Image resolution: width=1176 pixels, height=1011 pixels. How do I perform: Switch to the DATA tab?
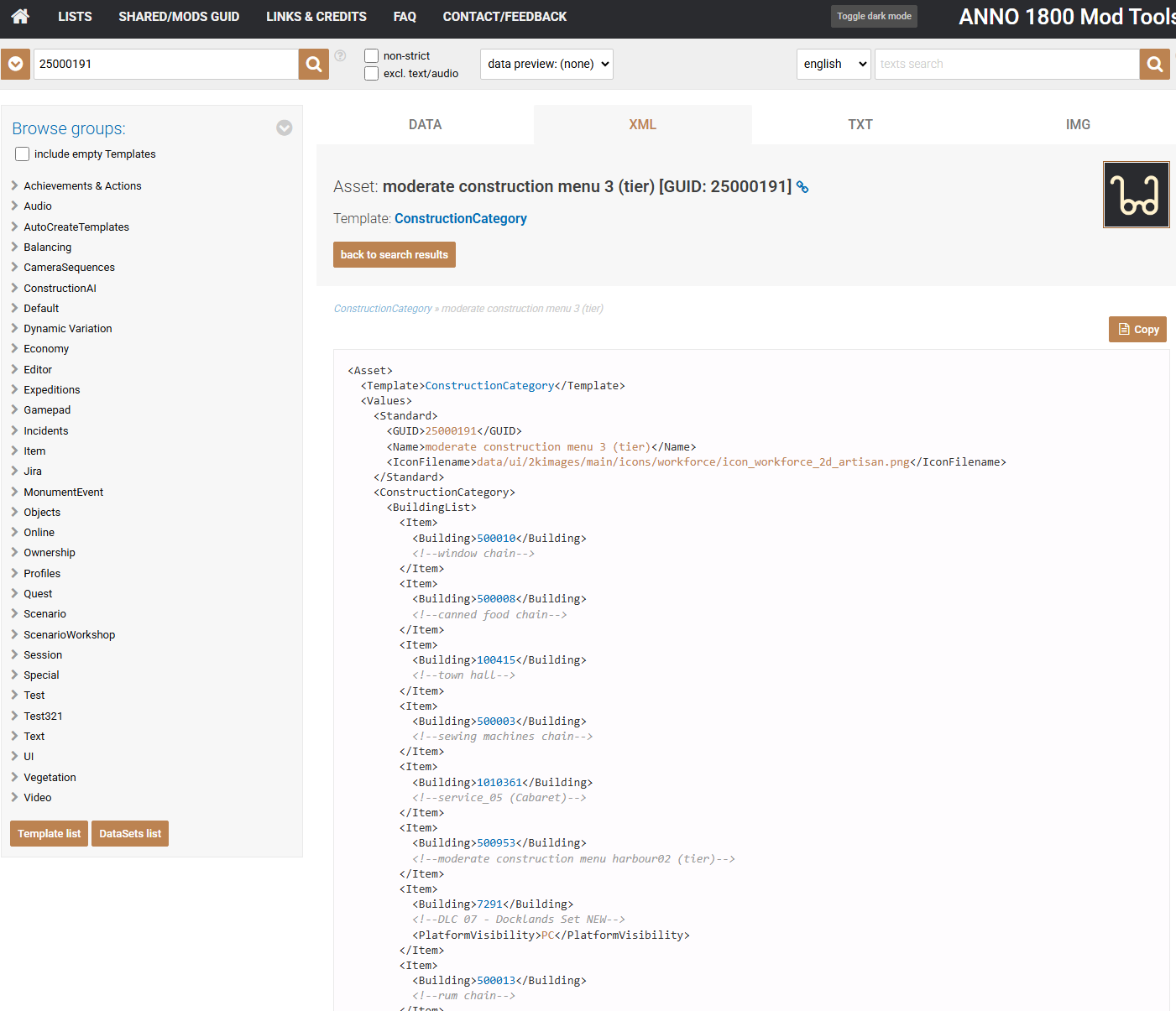(425, 124)
